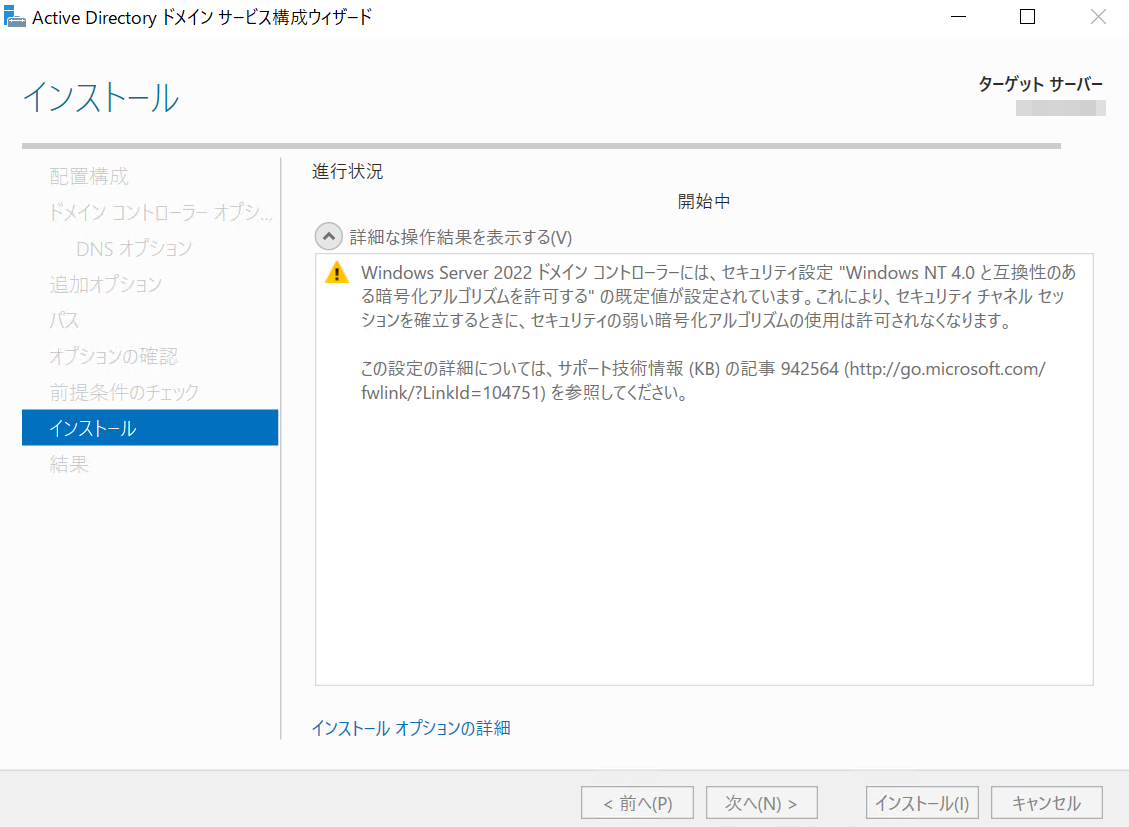Click the Windows Server 2022 warning message text
Viewport: 1129px width, 827px height.
[718, 297]
